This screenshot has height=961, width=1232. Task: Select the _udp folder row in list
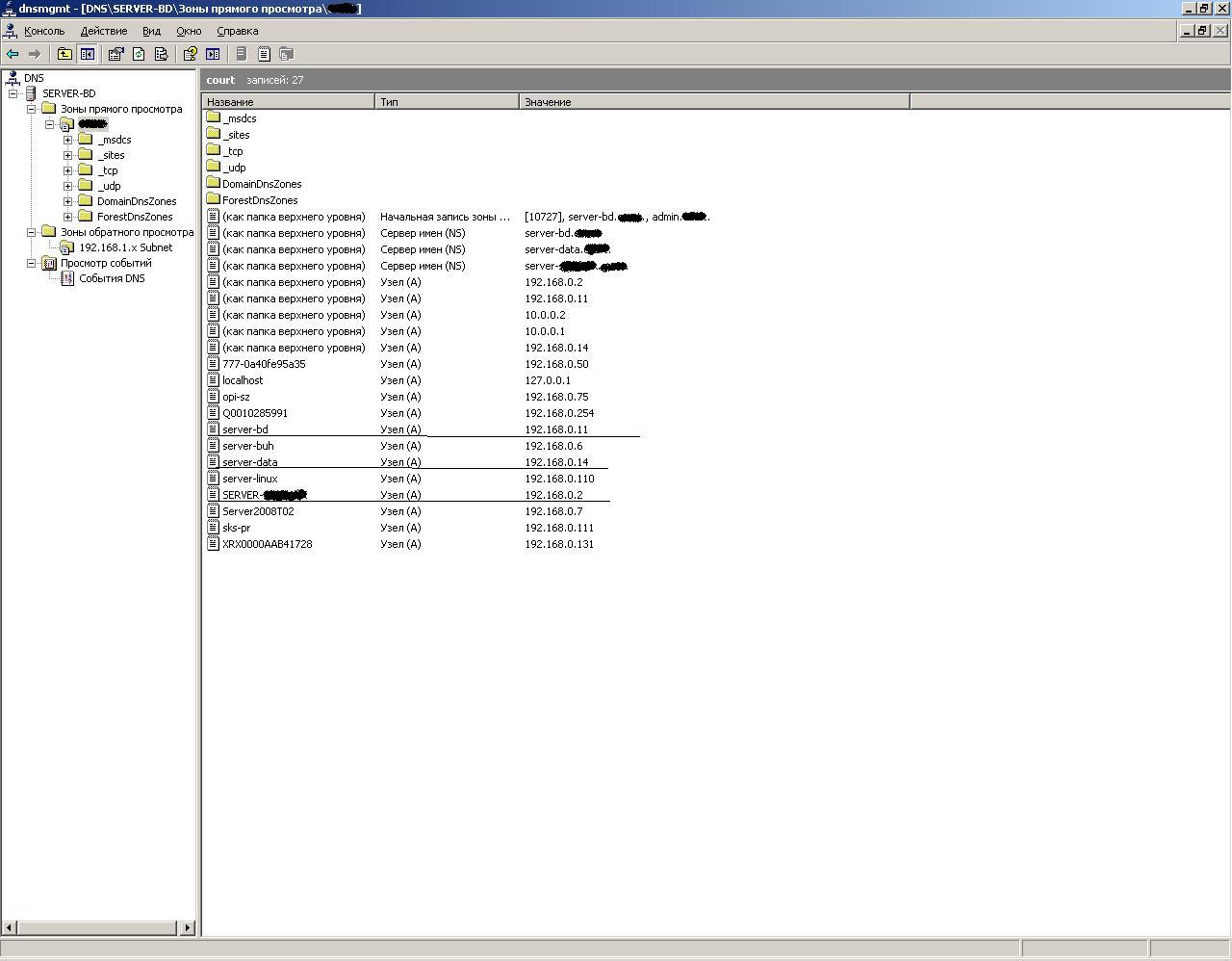coord(226,168)
